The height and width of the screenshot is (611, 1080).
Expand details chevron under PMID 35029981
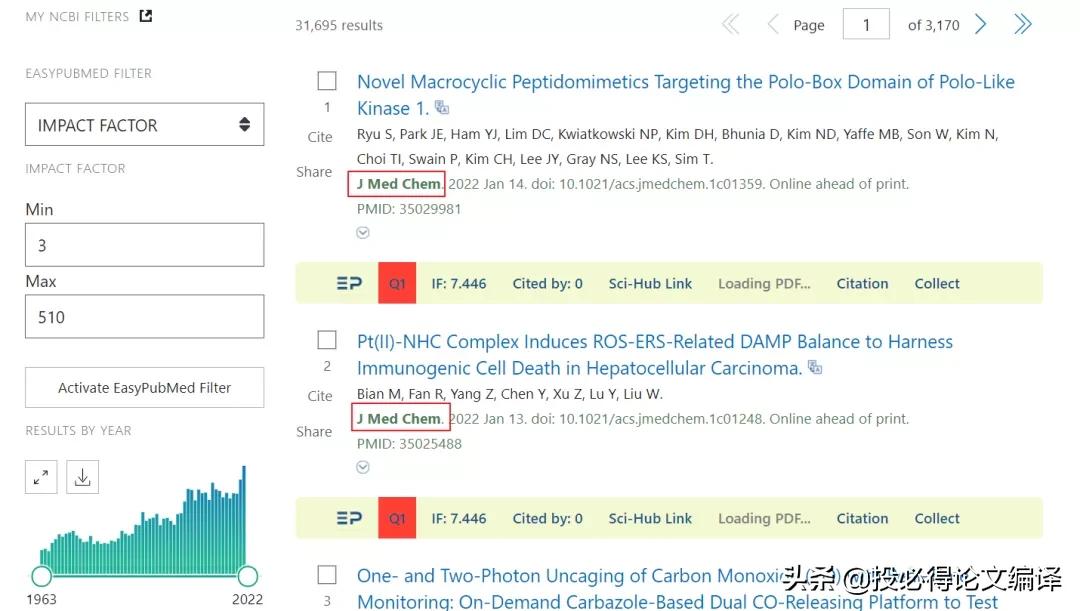[x=362, y=232]
